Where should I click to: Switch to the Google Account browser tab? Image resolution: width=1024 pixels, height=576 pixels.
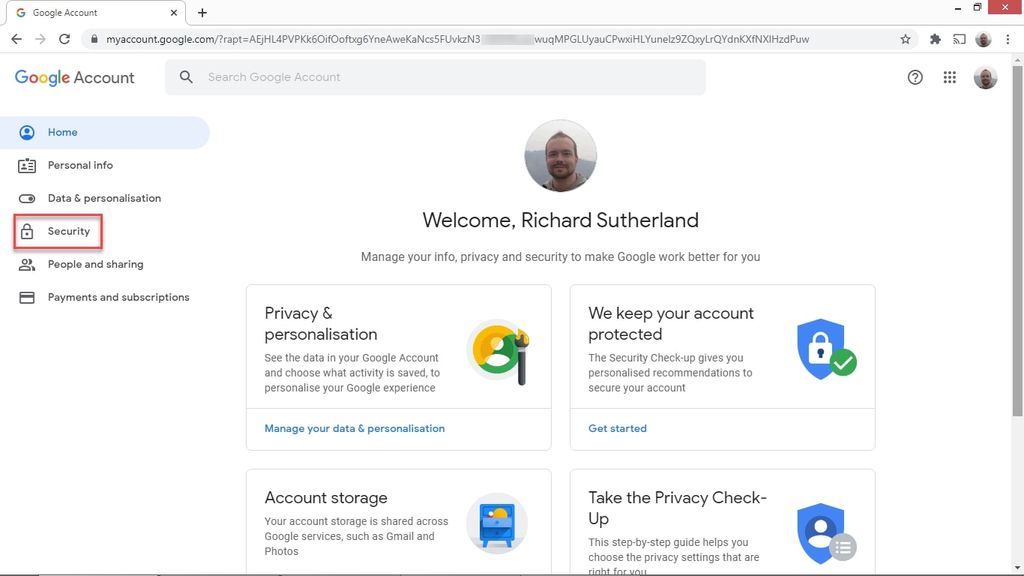(90, 13)
